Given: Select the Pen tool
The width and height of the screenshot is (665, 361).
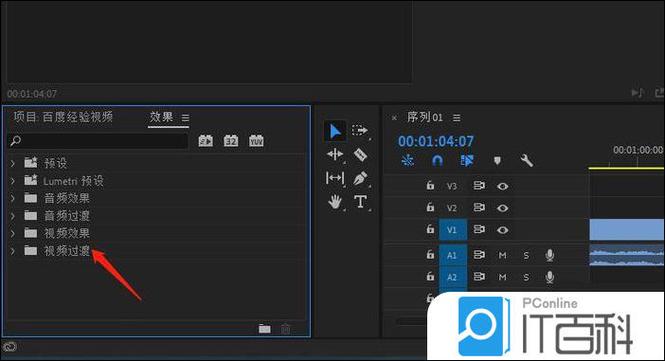Looking at the screenshot, I should pos(360,179).
